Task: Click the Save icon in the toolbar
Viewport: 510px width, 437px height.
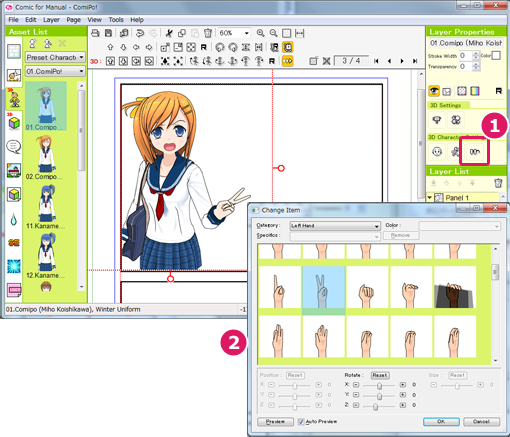Action: 108,33
